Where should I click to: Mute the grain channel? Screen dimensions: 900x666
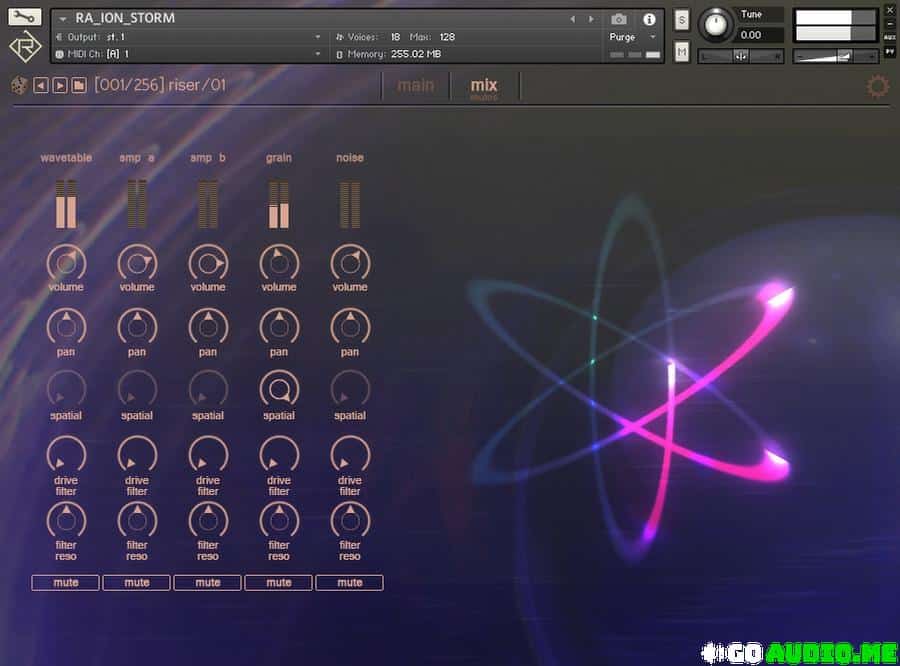pyautogui.click(x=279, y=582)
